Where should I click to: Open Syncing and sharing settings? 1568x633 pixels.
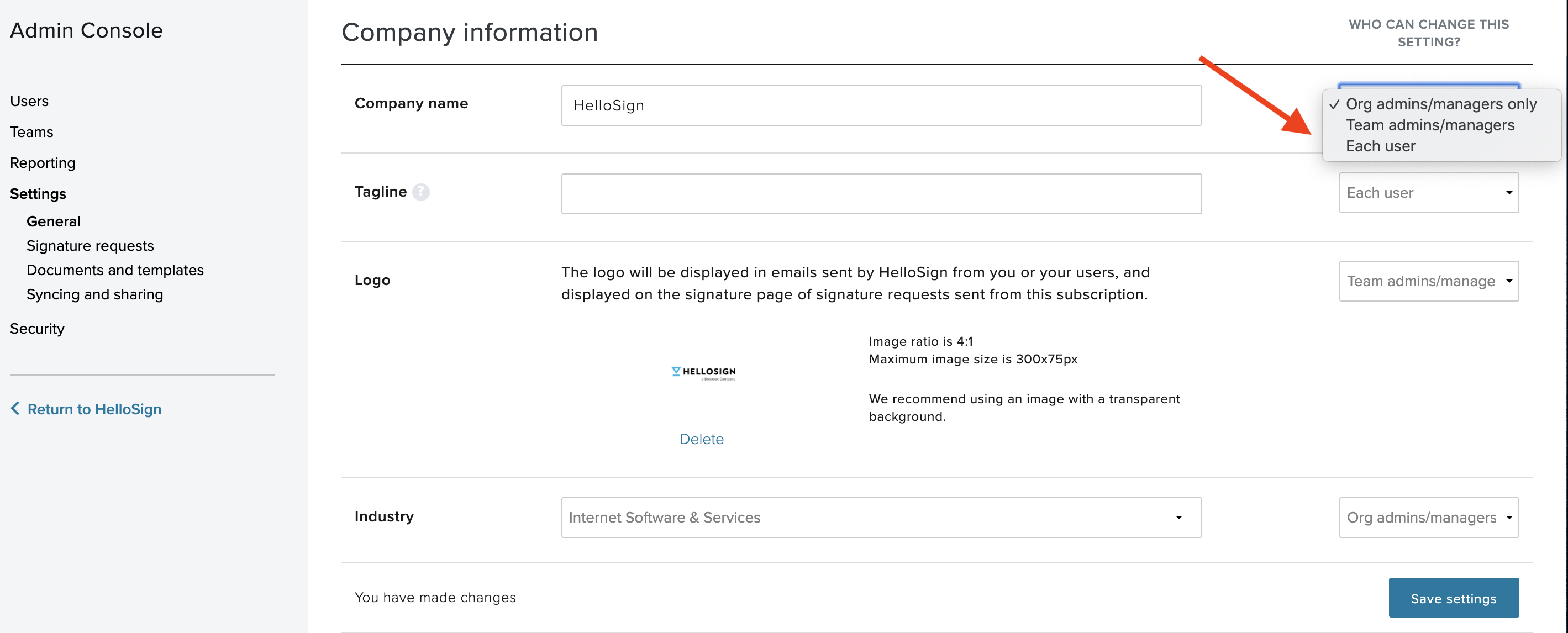click(95, 294)
